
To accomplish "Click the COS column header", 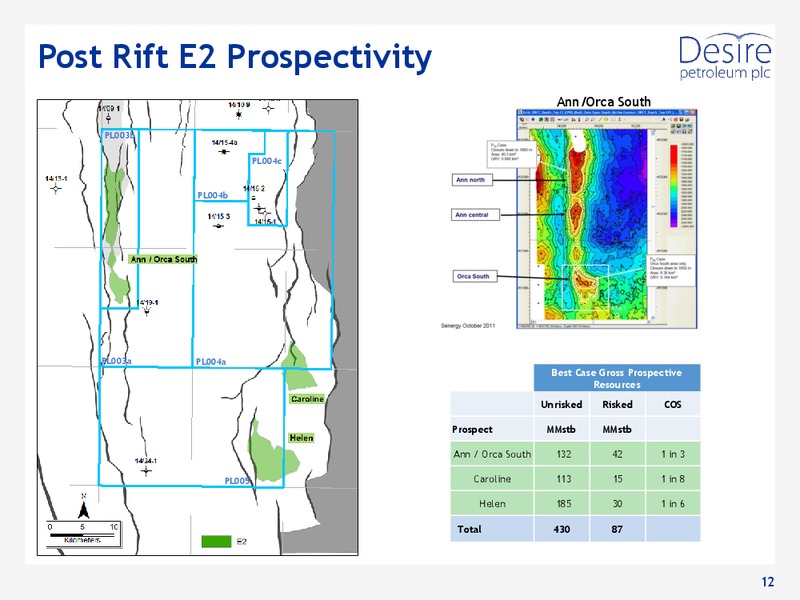I will point(672,405).
